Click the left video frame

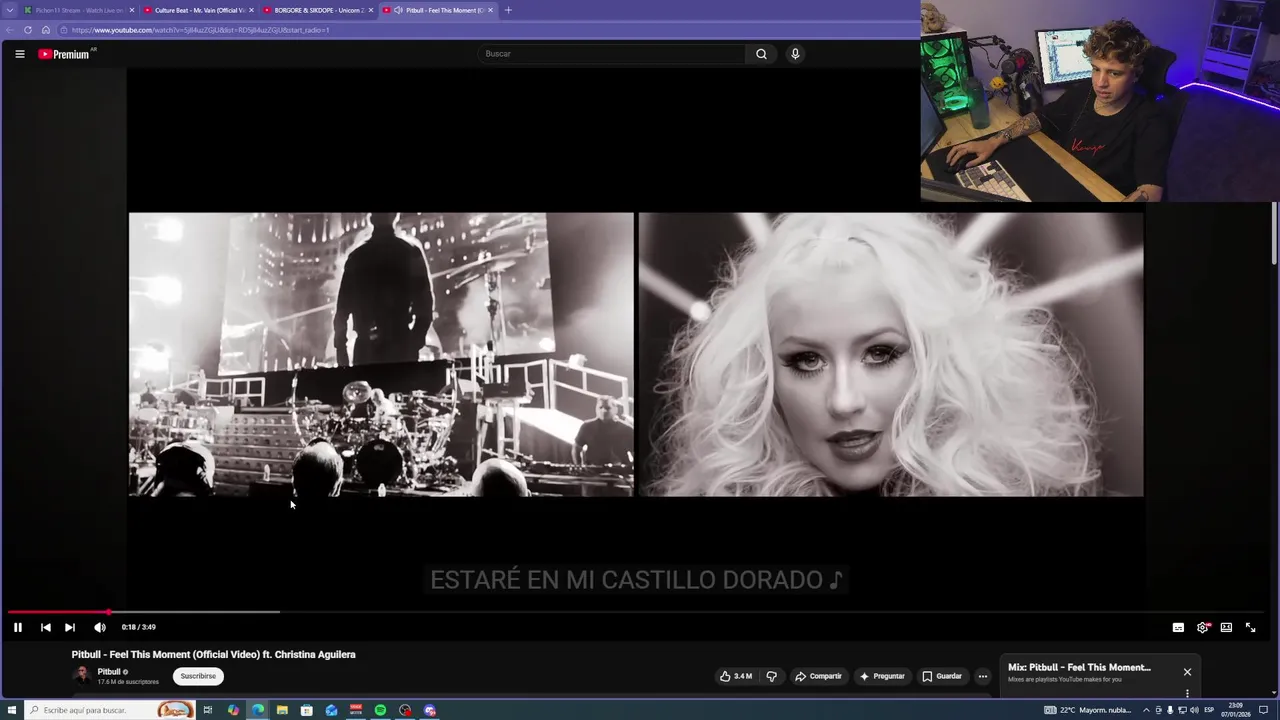(x=381, y=354)
